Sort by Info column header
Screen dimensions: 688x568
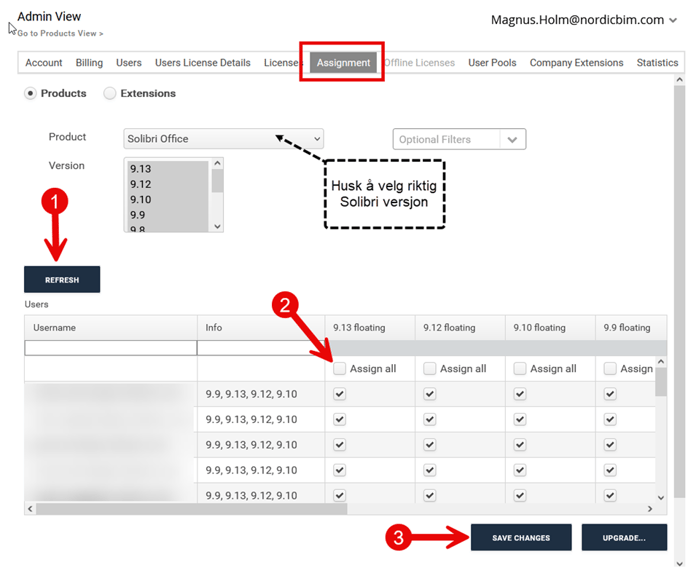point(261,328)
